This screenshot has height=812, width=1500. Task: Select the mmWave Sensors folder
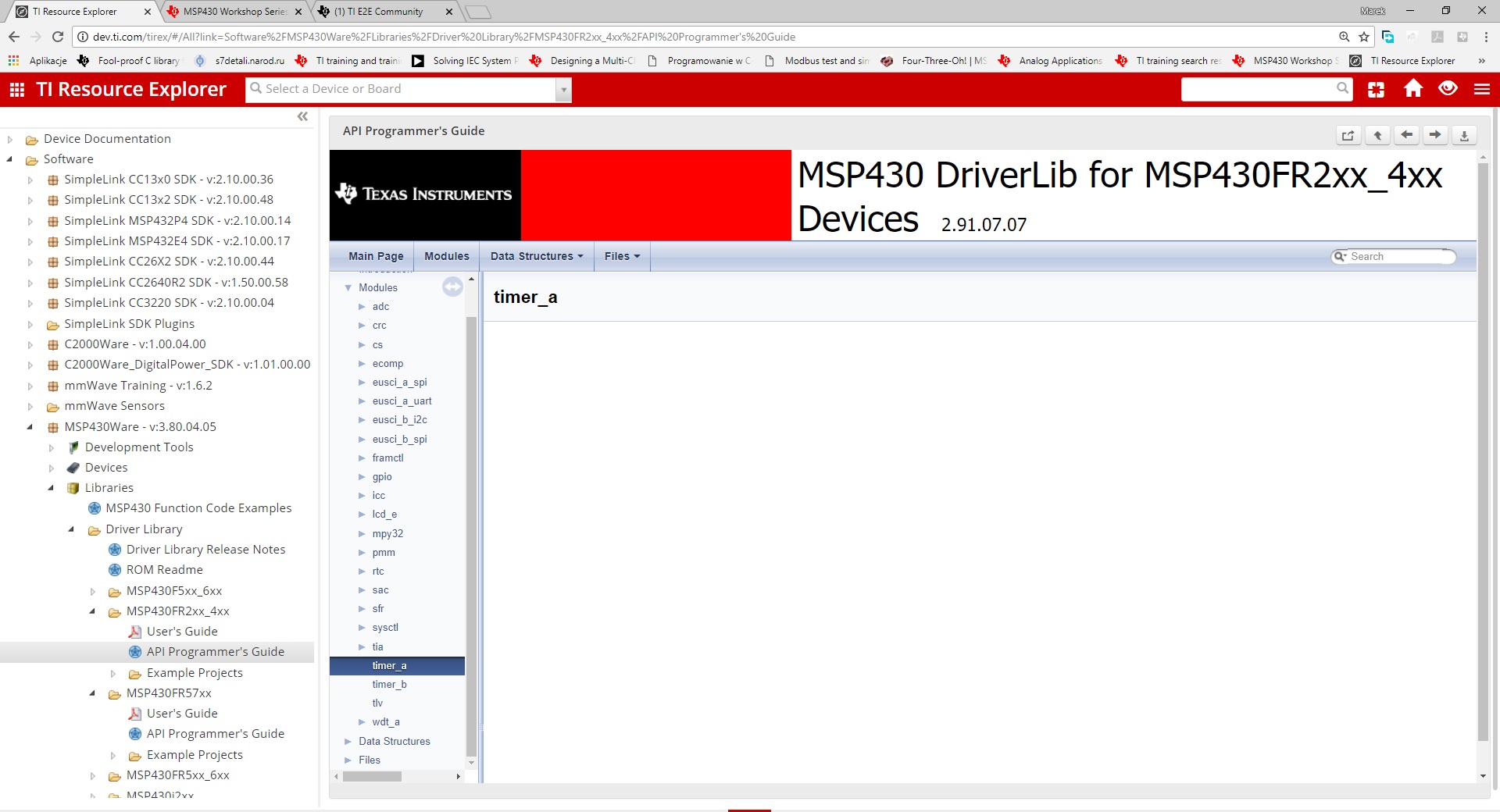point(114,406)
